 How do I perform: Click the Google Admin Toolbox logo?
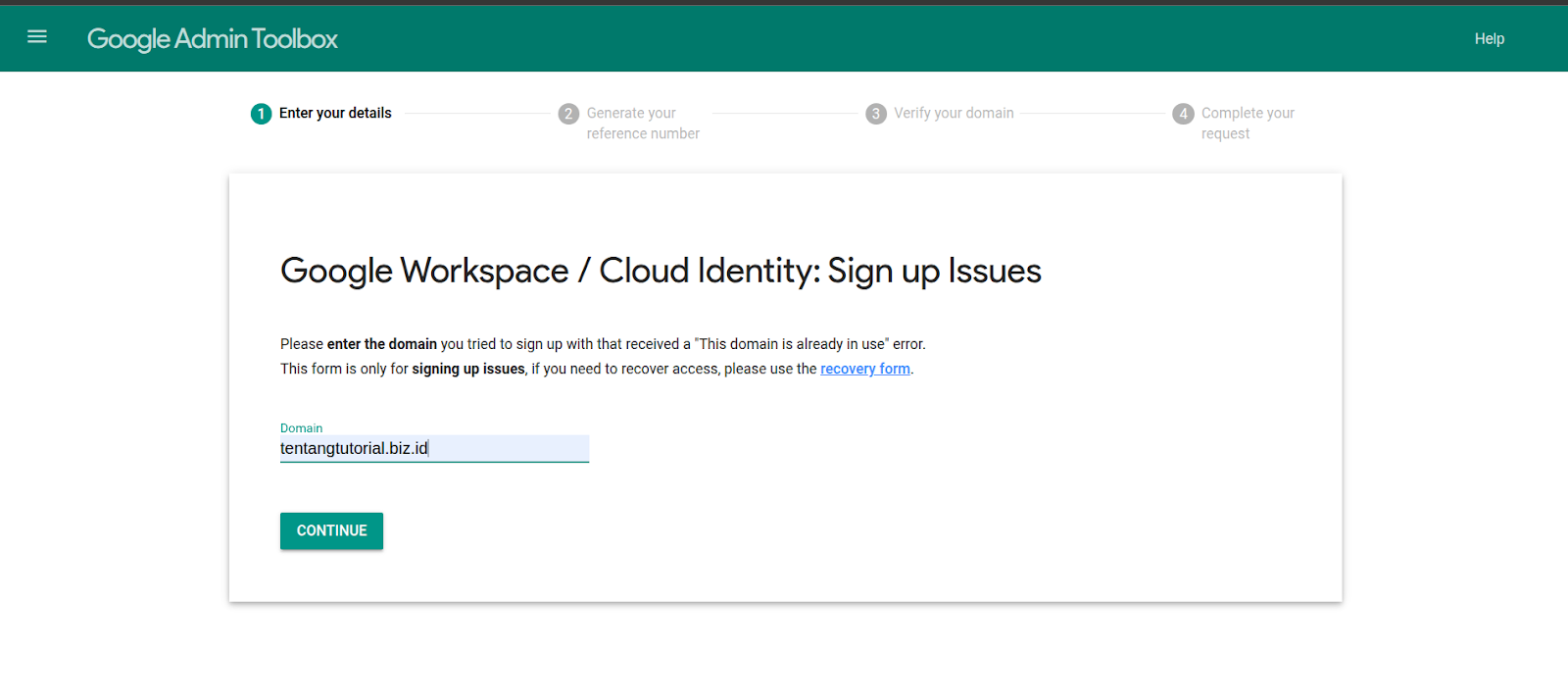point(213,39)
